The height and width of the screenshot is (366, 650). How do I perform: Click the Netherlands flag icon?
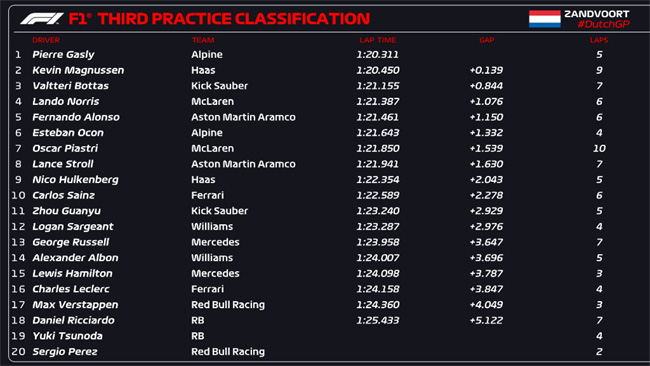[545, 19]
